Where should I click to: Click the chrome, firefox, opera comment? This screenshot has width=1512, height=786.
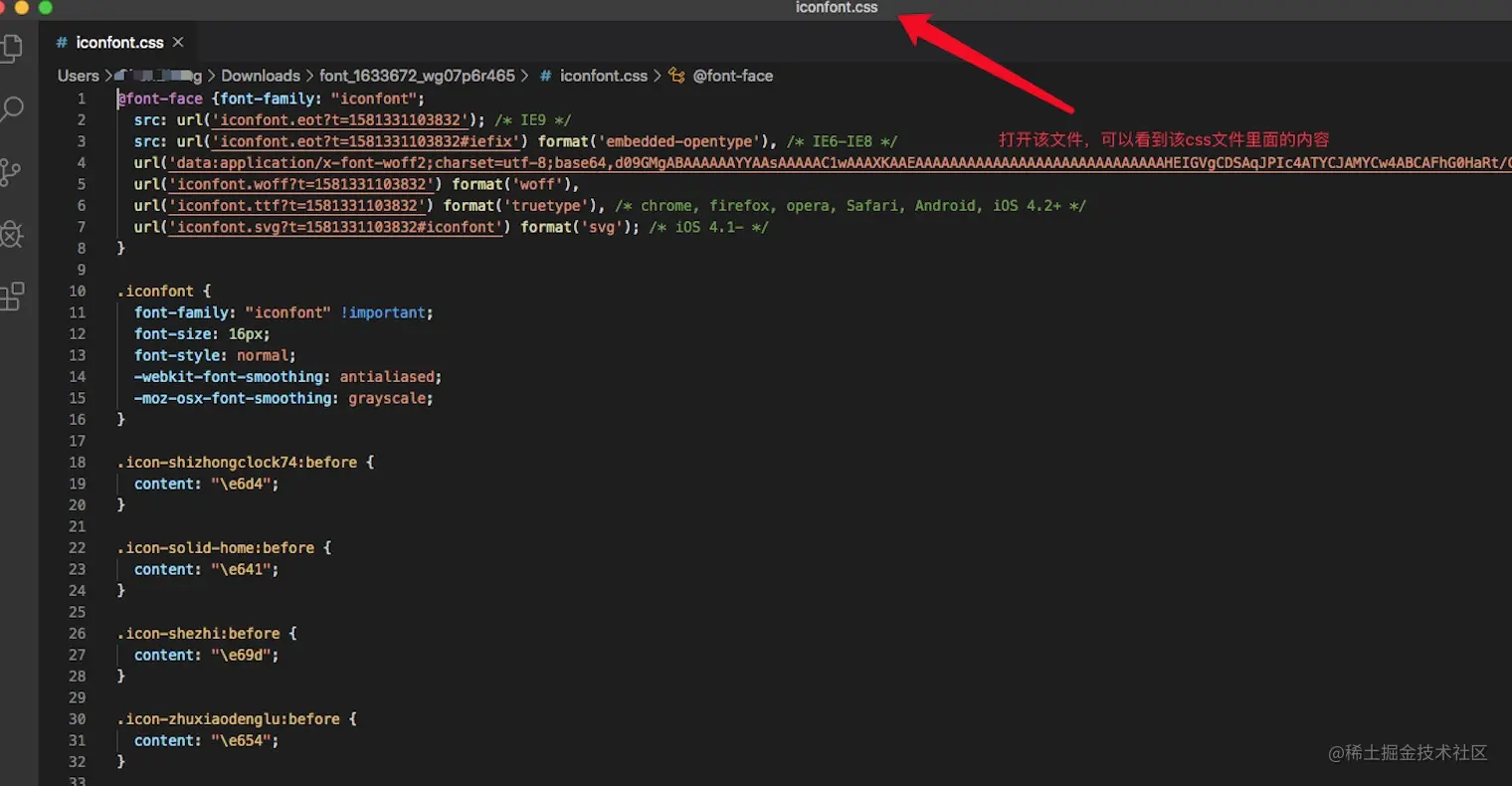coord(850,206)
